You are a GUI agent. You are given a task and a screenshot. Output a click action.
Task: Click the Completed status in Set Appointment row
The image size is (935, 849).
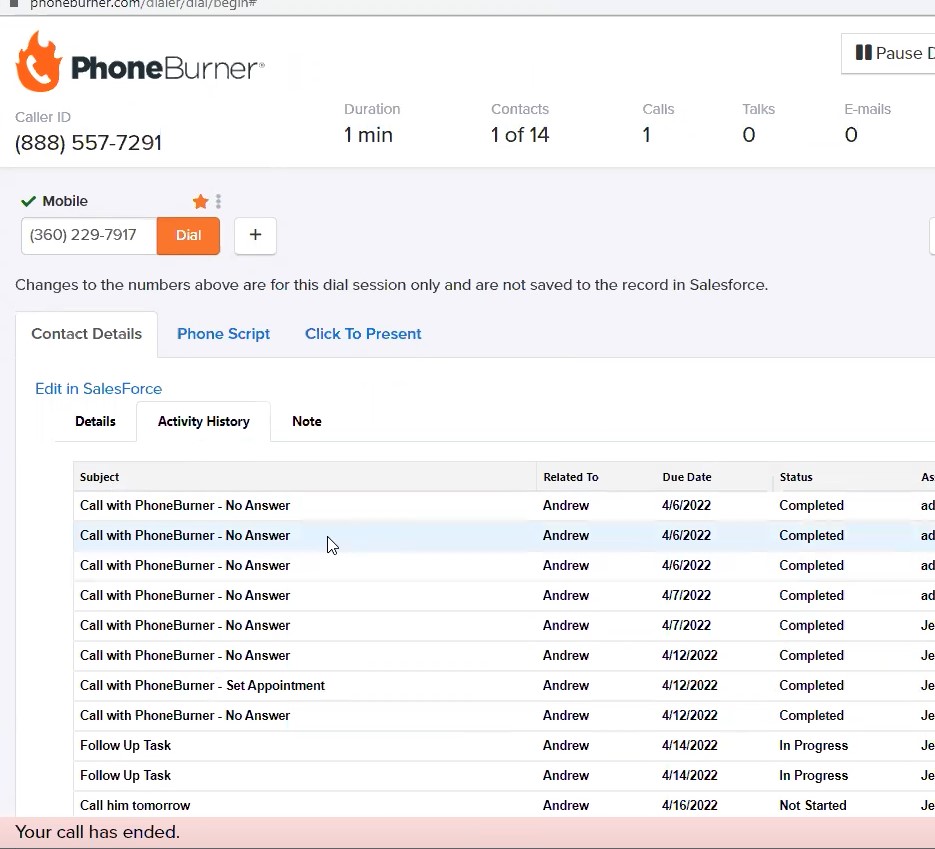pyautogui.click(x=812, y=686)
